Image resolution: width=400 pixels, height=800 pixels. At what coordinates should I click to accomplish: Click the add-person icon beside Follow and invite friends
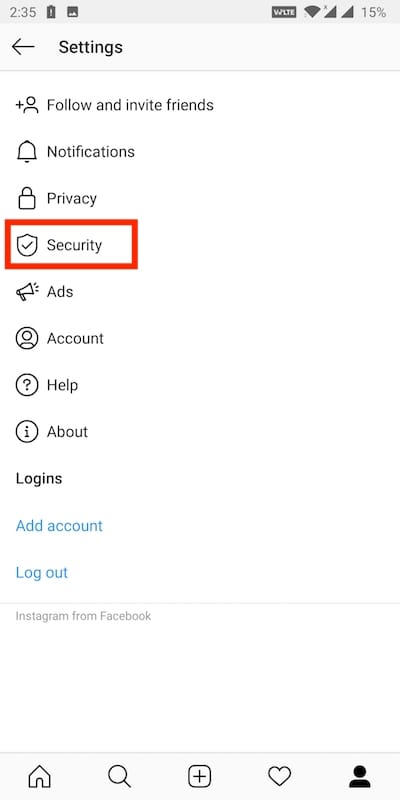tap(27, 105)
